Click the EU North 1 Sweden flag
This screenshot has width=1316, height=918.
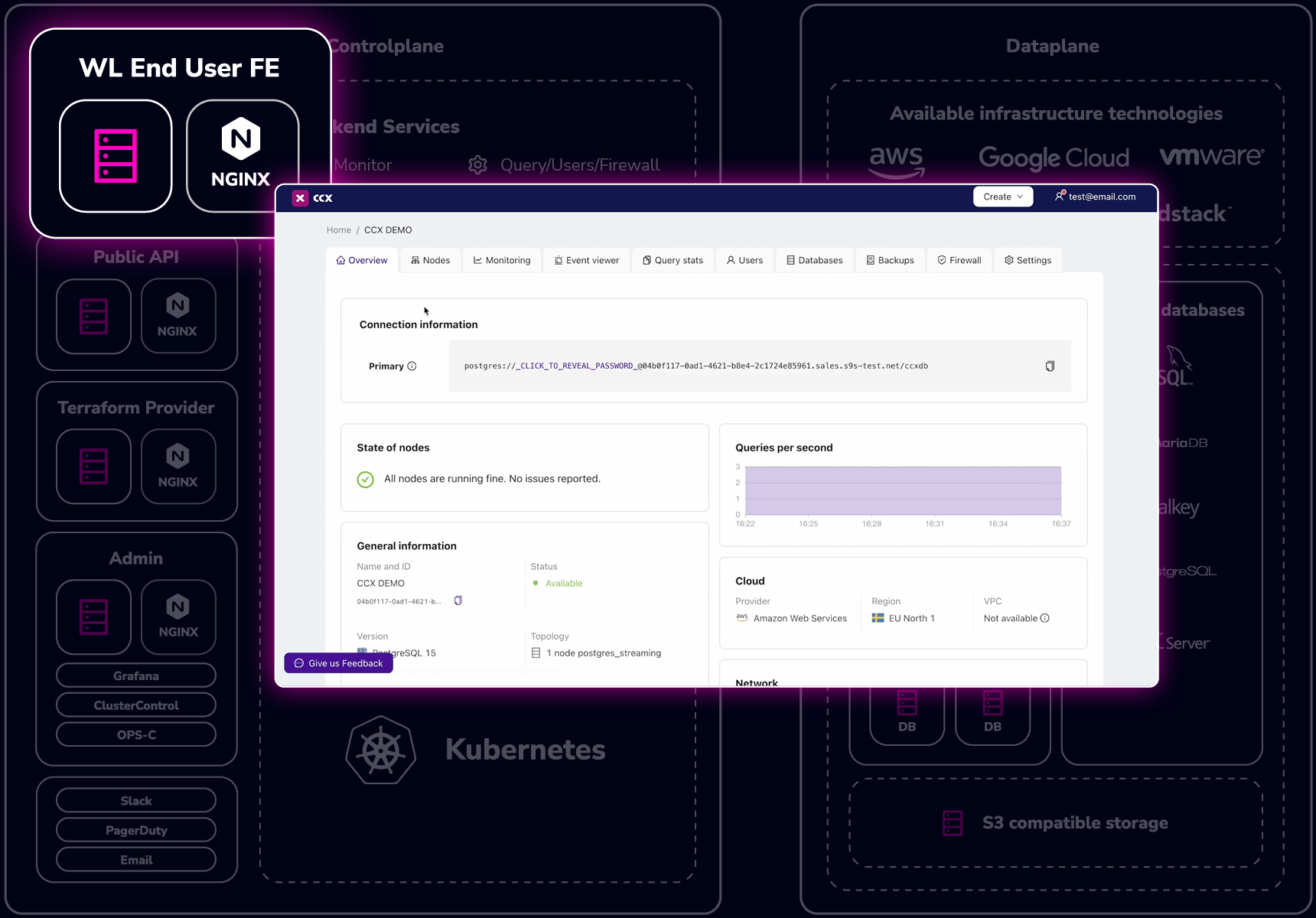click(878, 618)
